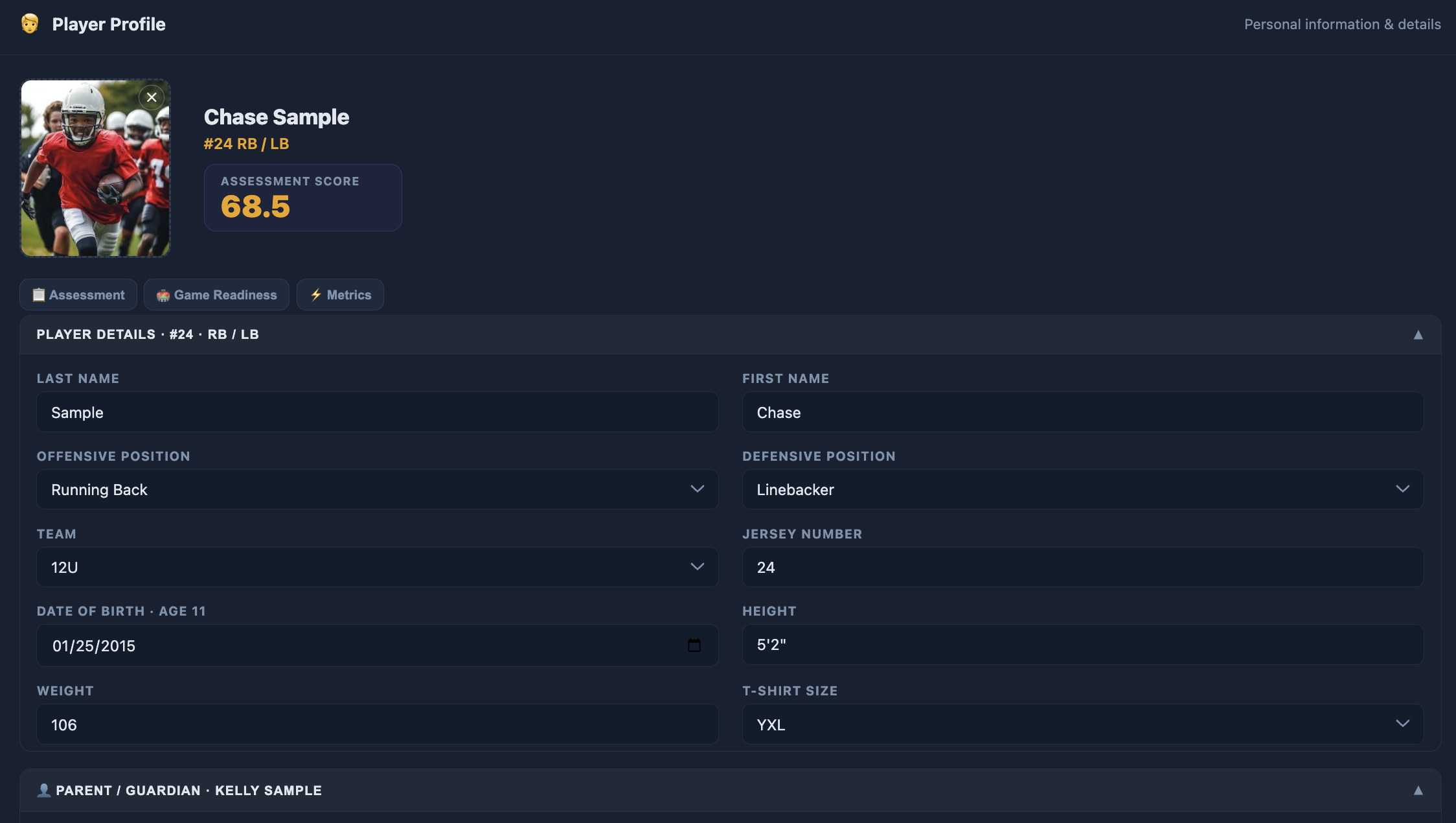Screen dimensions: 1456x823
Task: Click the Player Profile title
Action: pos(109,24)
